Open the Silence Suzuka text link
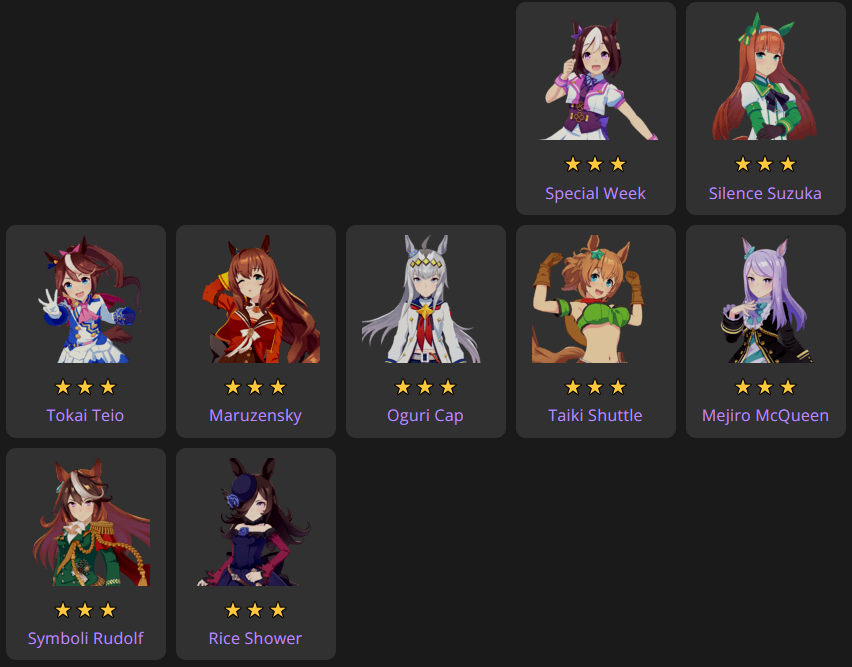 click(765, 193)
